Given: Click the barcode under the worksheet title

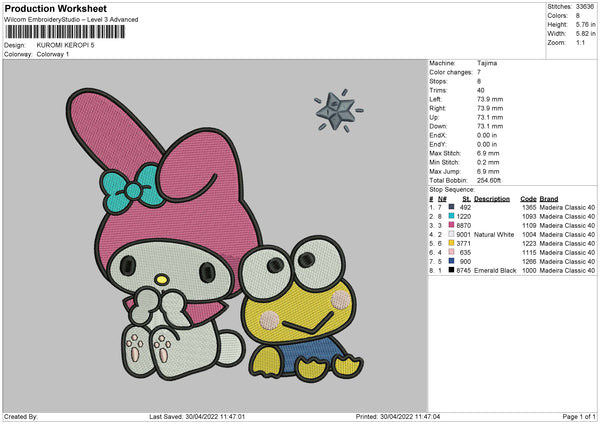Looking at the screenshot, I should [65, 32].
